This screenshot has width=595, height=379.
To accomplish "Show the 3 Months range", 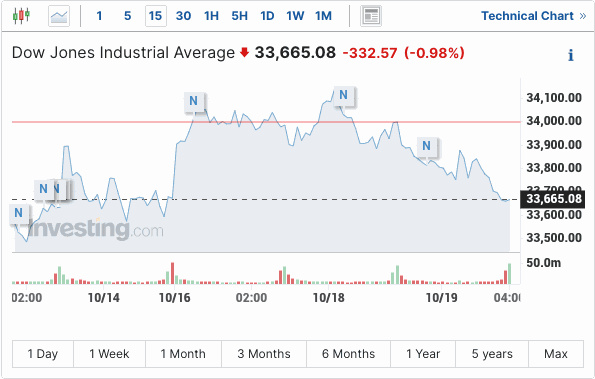I will (264, 354).
